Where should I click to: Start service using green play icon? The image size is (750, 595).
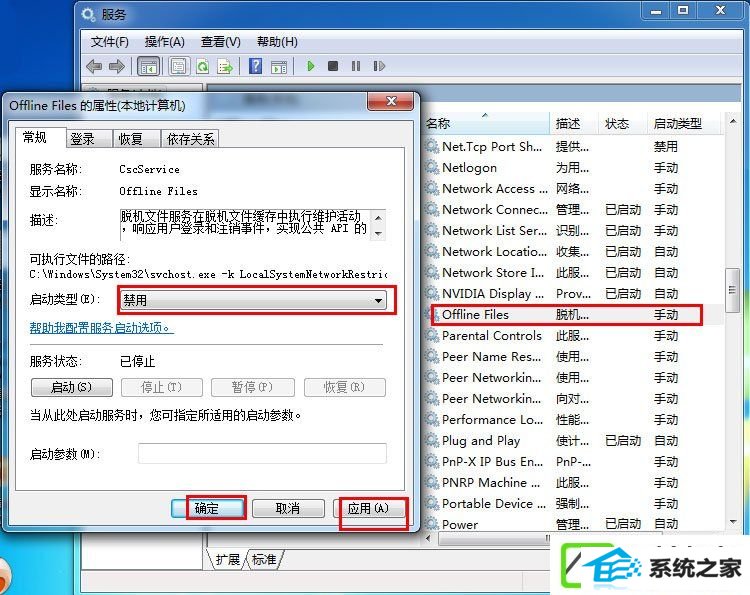coord(310,66)
